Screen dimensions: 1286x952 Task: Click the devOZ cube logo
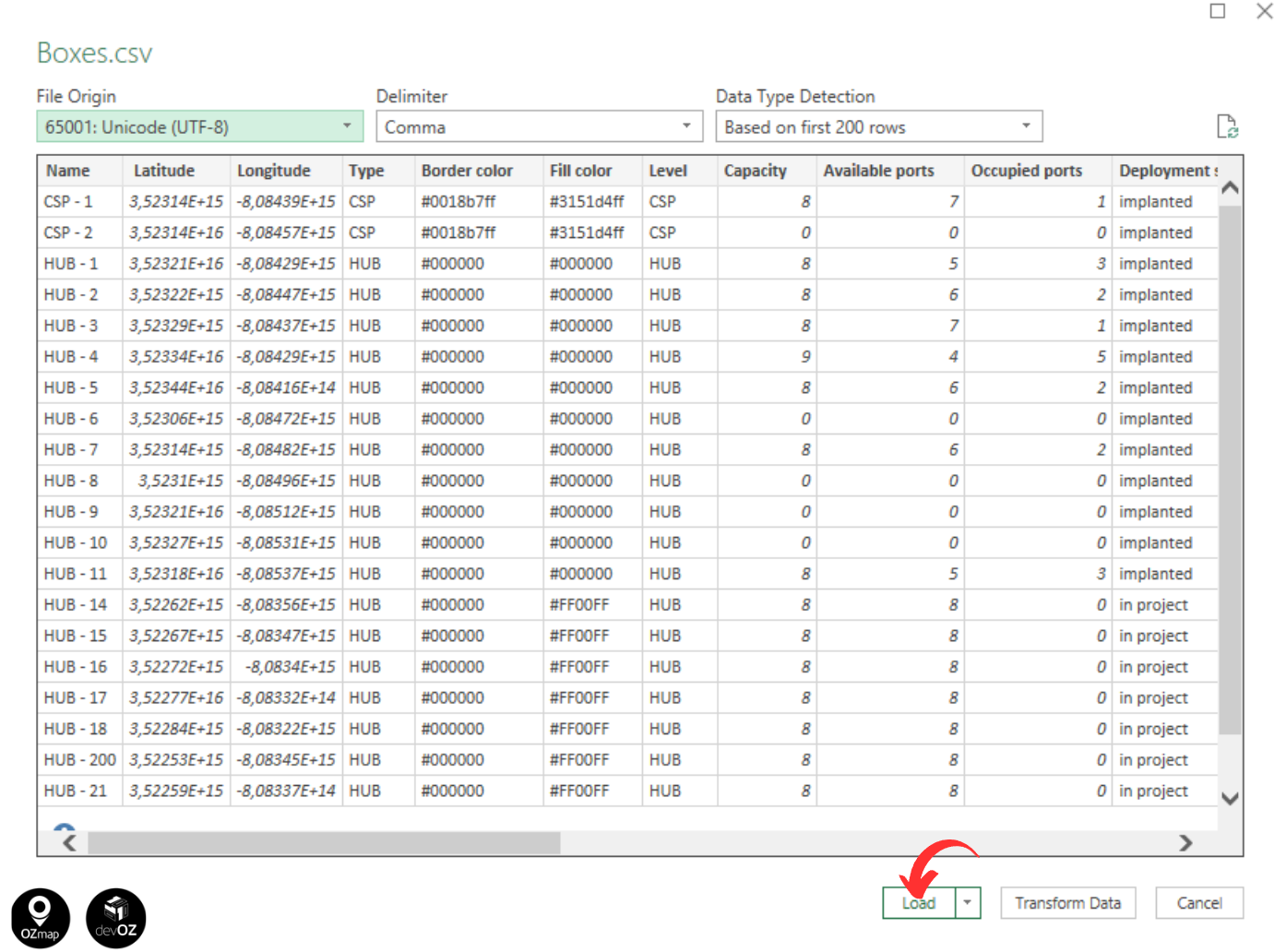point(115,916)
